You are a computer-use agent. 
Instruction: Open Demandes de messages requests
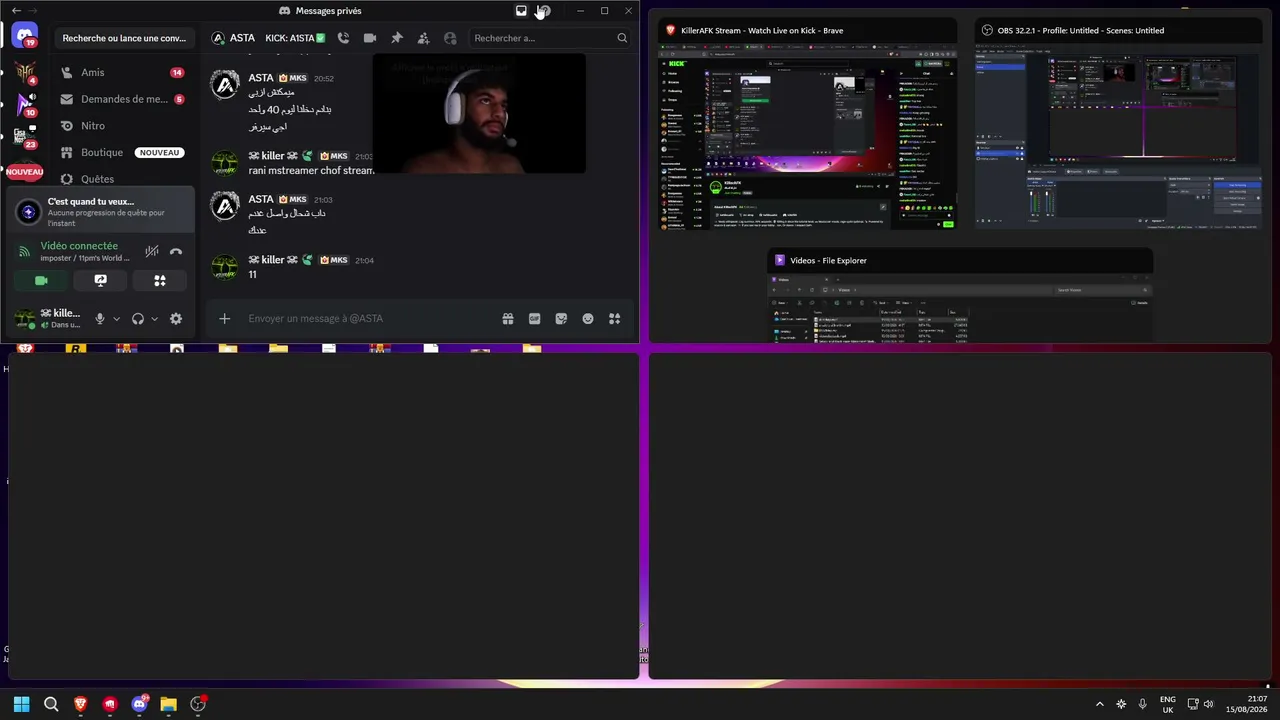coord(122,99)
